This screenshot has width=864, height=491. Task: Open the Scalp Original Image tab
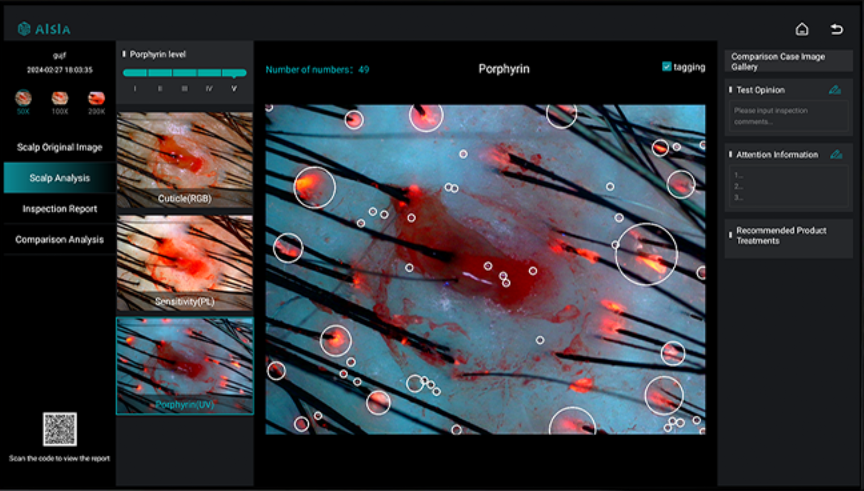(x=59, y=147)
